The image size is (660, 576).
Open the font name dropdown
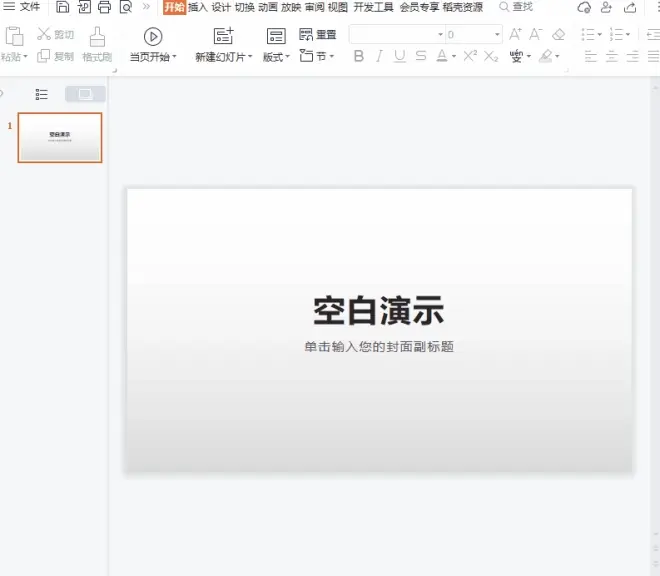pos(440,35)
